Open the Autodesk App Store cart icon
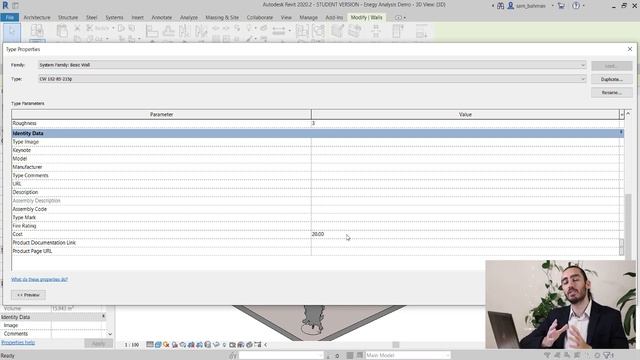The image size is (640, 360). point(562,6)
